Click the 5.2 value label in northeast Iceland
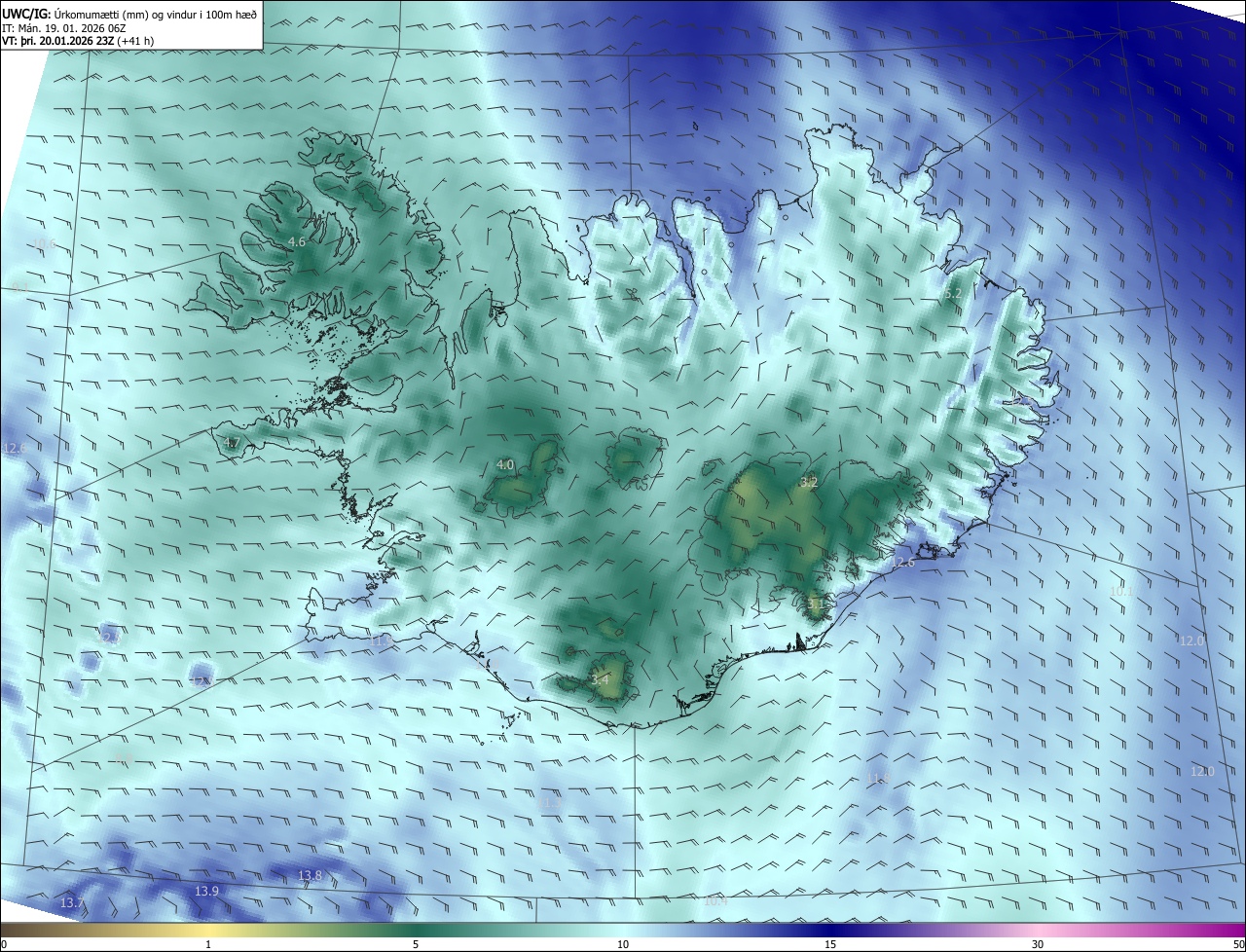 [x=953, y=293]
